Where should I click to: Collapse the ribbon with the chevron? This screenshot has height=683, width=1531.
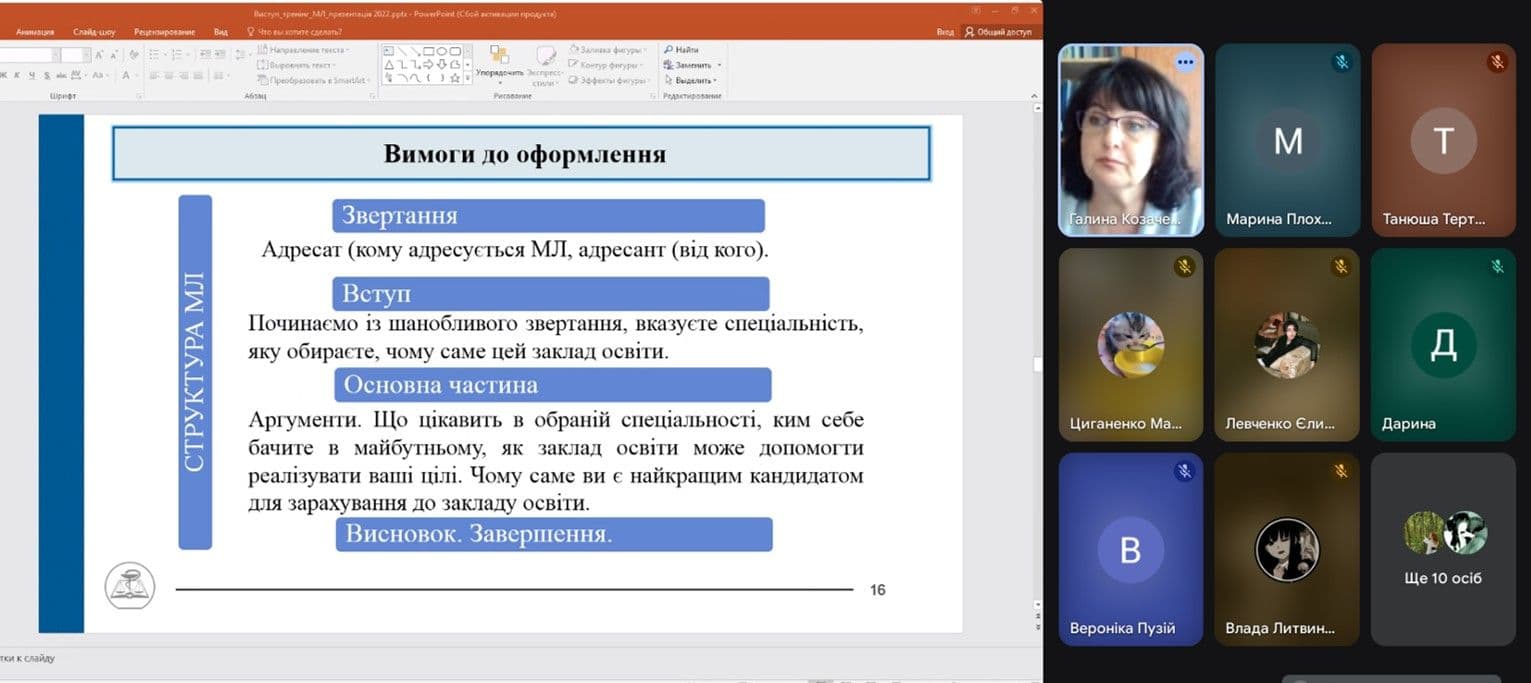click(x=1035, y=96)
